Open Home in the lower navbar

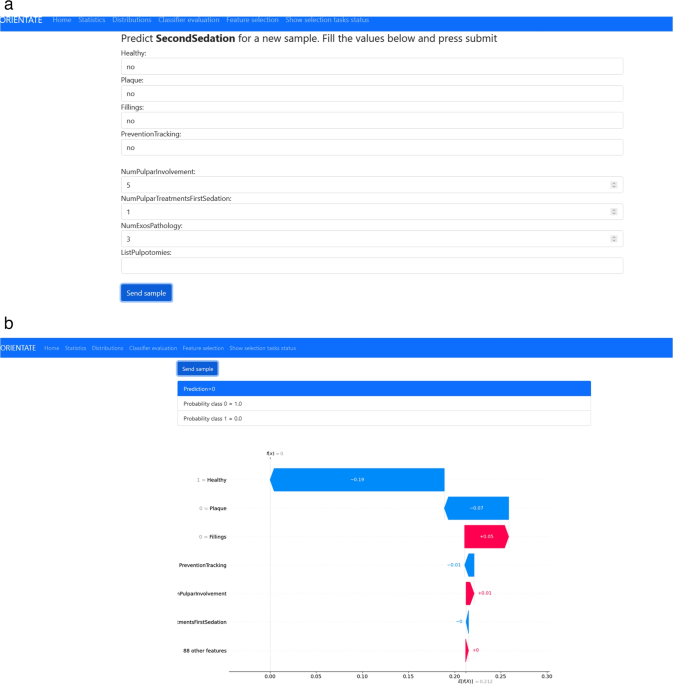[52, 348]
